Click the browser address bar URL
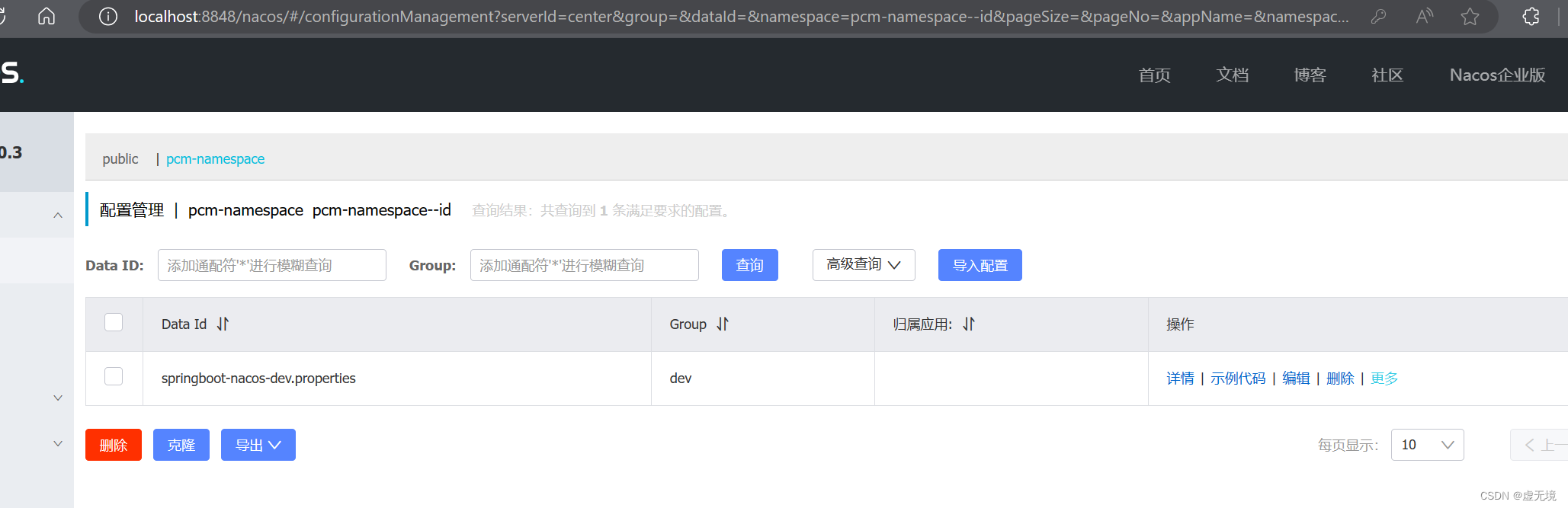 pos(741,16)
